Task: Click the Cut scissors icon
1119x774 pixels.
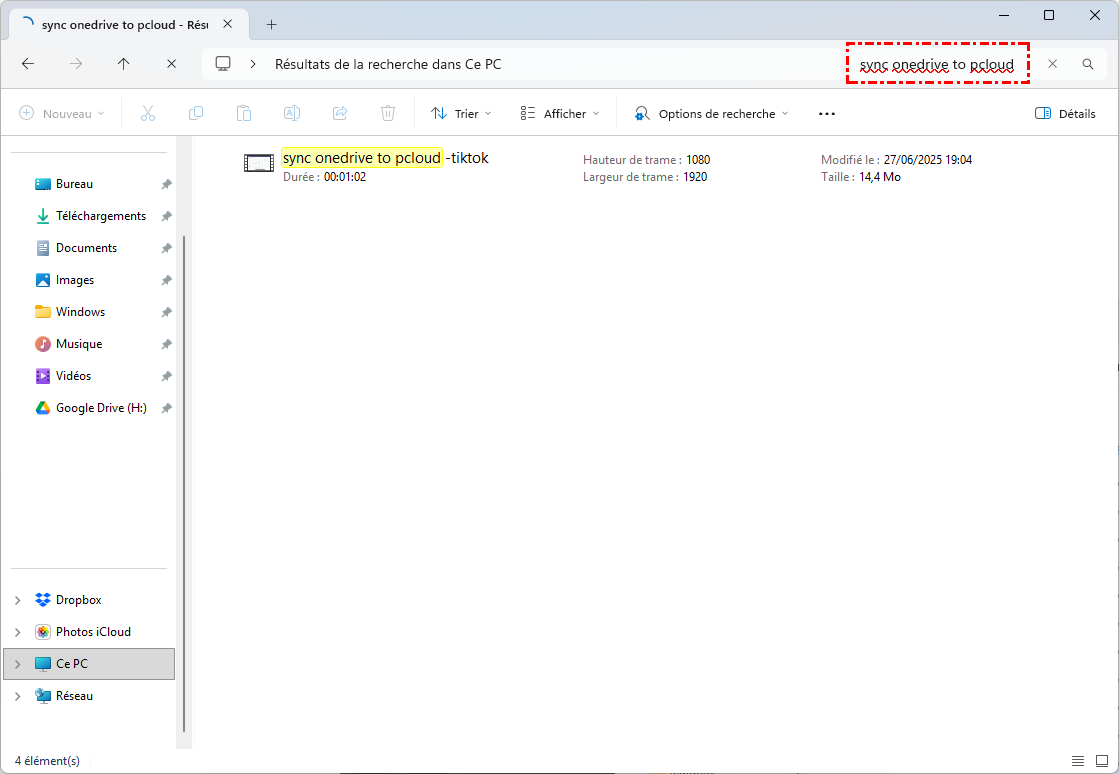Action: click(x=148, y=114)
